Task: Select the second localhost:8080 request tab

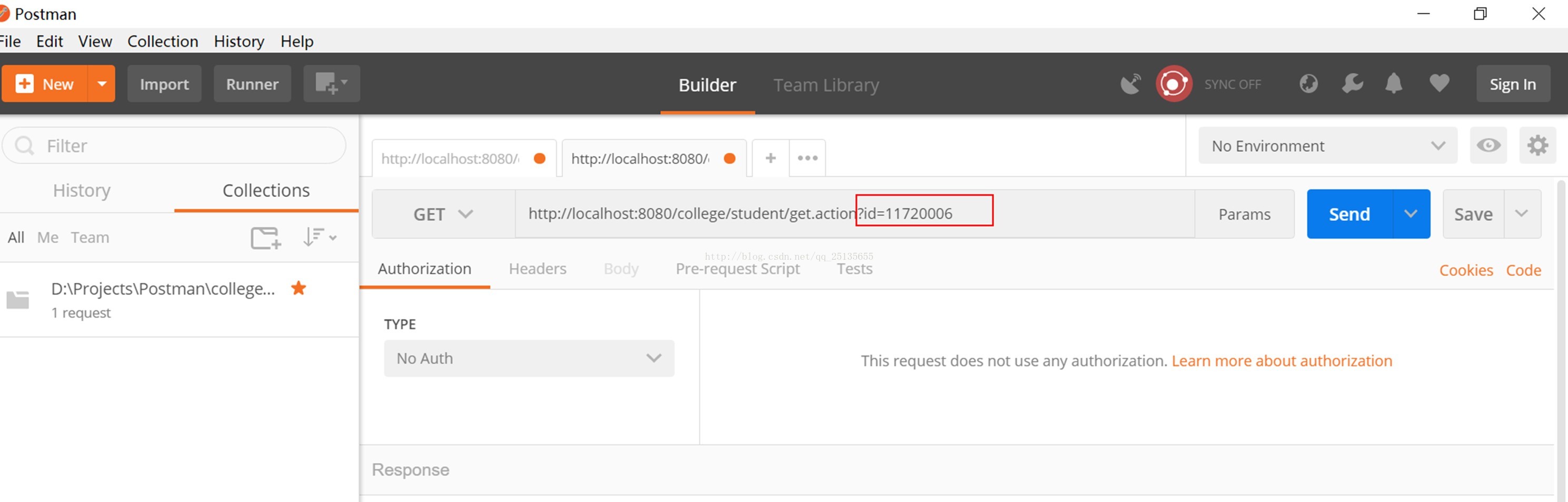Action: 654,159
